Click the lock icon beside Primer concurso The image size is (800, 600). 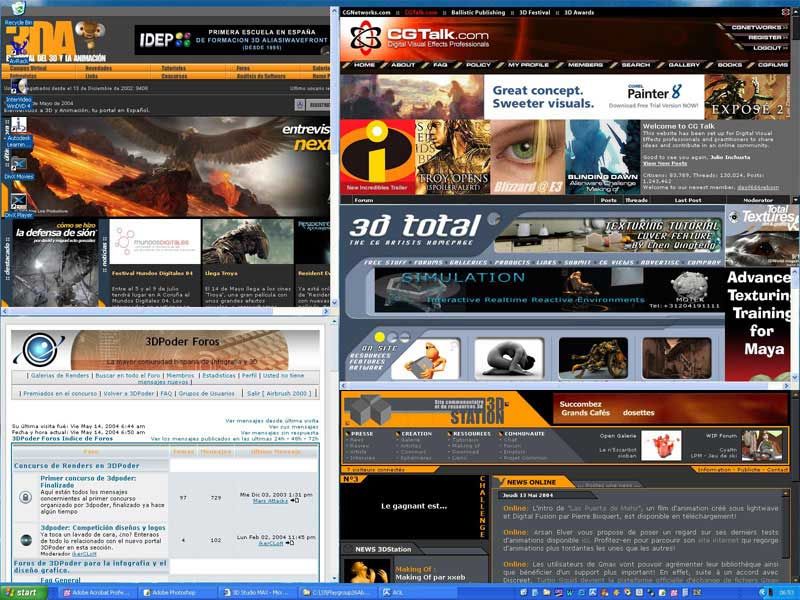(26, 496)
